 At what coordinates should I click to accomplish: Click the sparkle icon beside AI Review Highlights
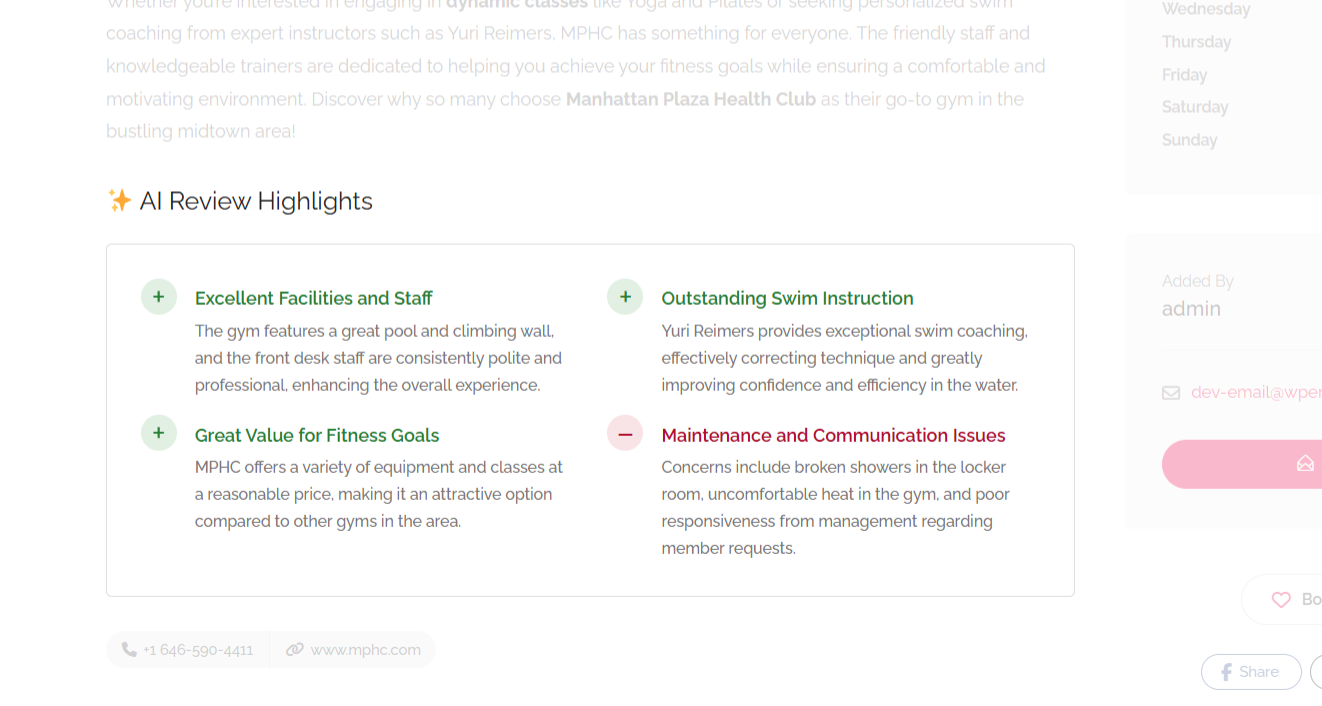click(119, 201)
